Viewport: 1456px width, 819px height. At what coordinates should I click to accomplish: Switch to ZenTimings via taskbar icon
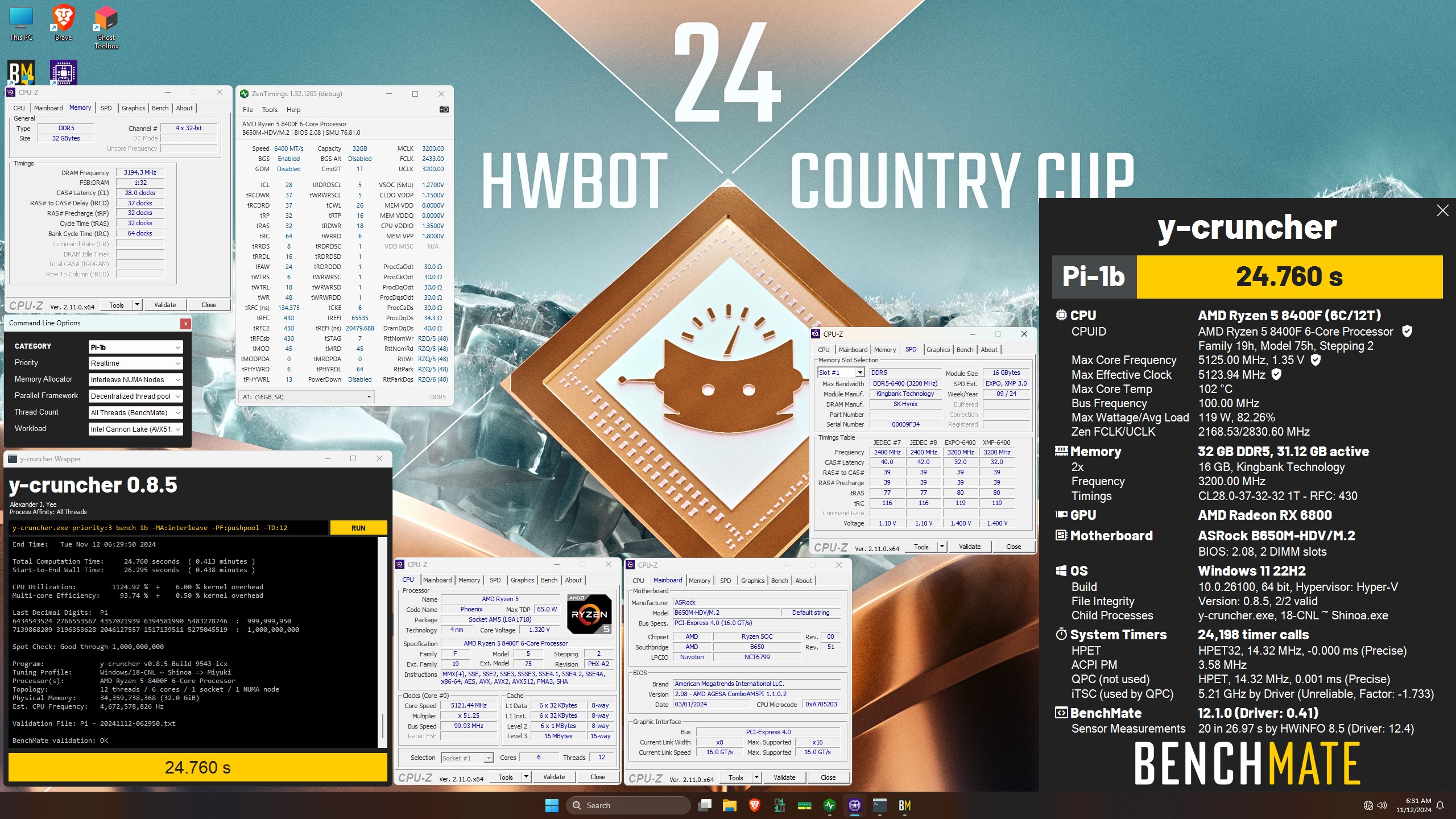click(x=830, y=805)
